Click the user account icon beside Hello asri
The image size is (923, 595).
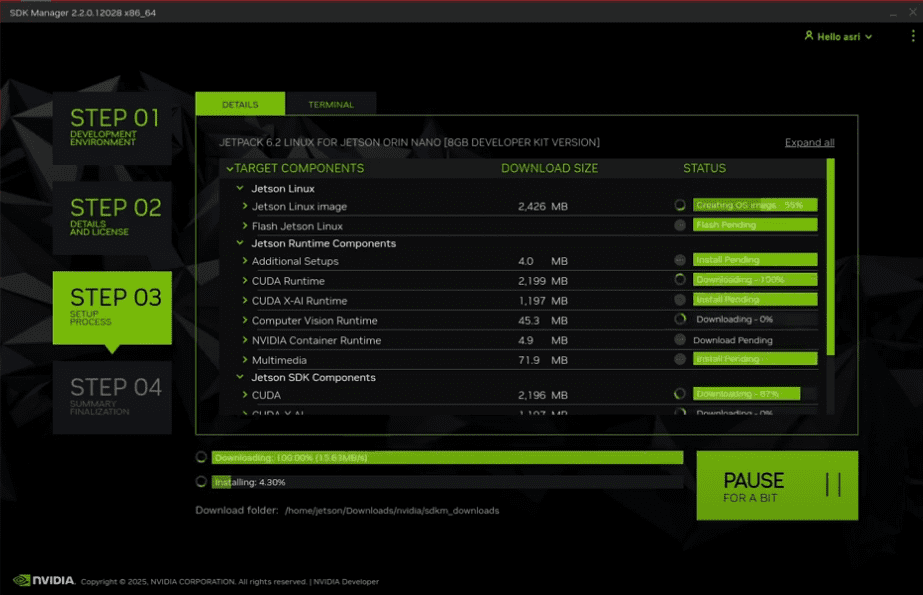pos(808,36)
